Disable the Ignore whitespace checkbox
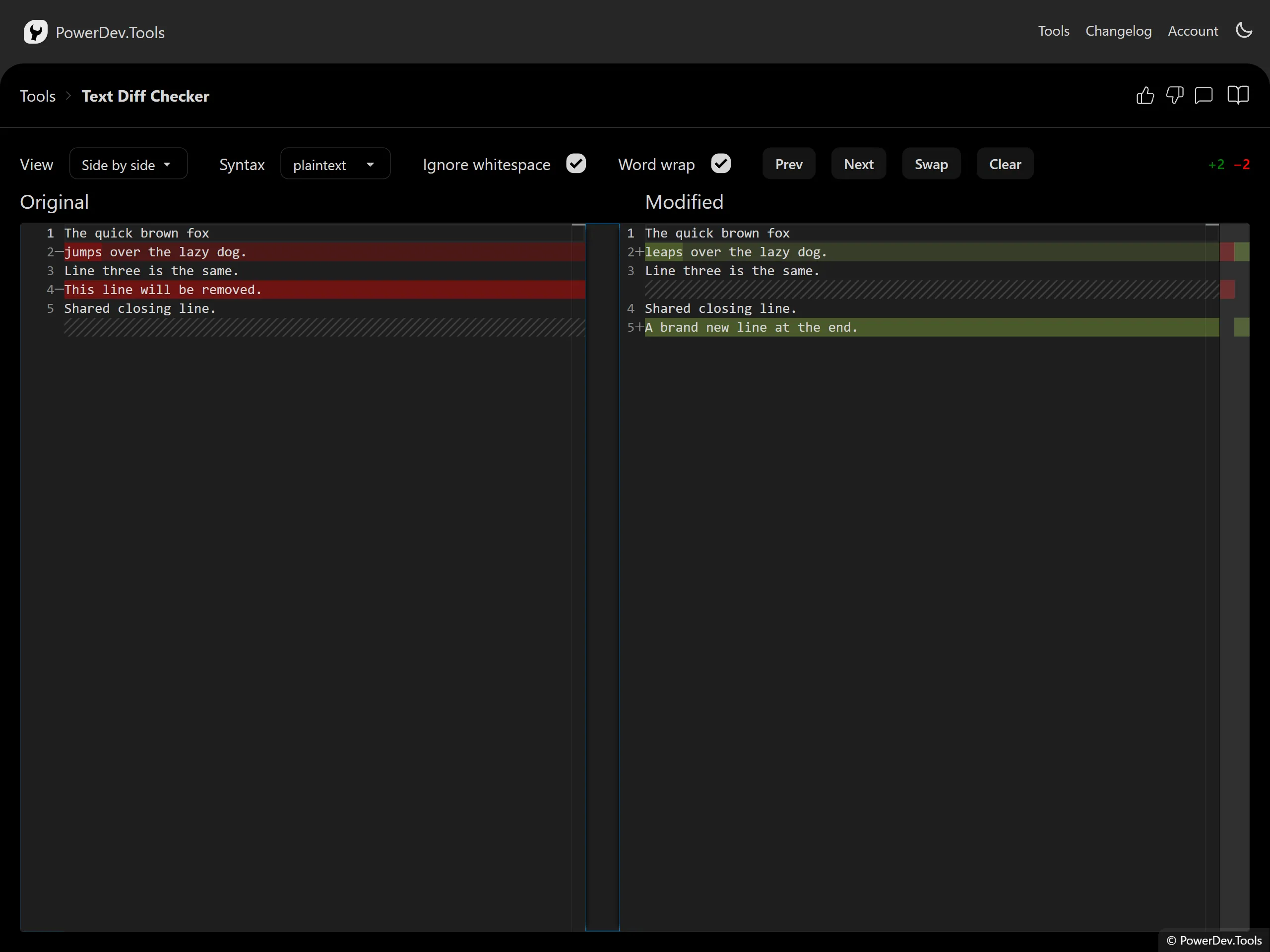The height and width of the screenshot is (952, 1270). (576, 164)
